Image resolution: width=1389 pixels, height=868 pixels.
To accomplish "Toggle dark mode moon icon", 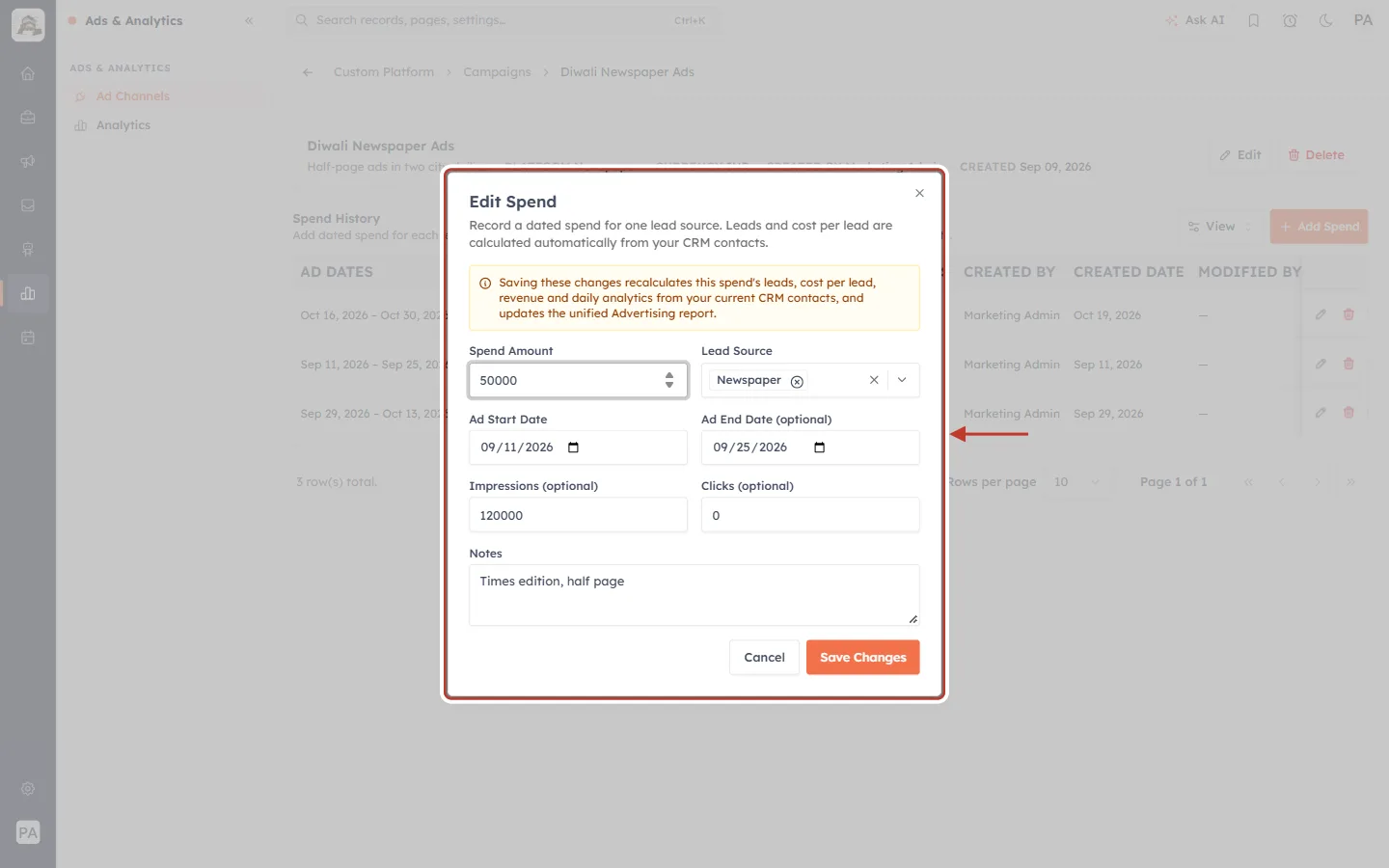I will [1326, 20].
